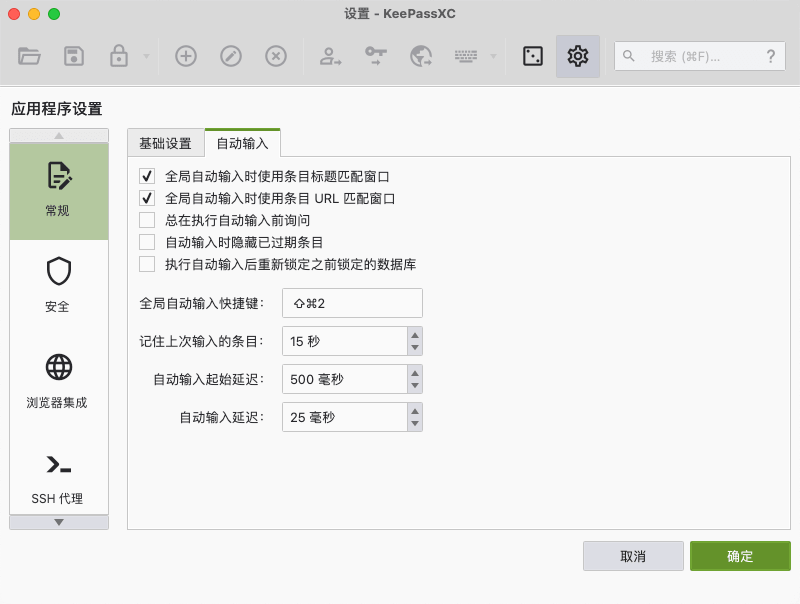Open the 安全 shield category

[59, 286]
